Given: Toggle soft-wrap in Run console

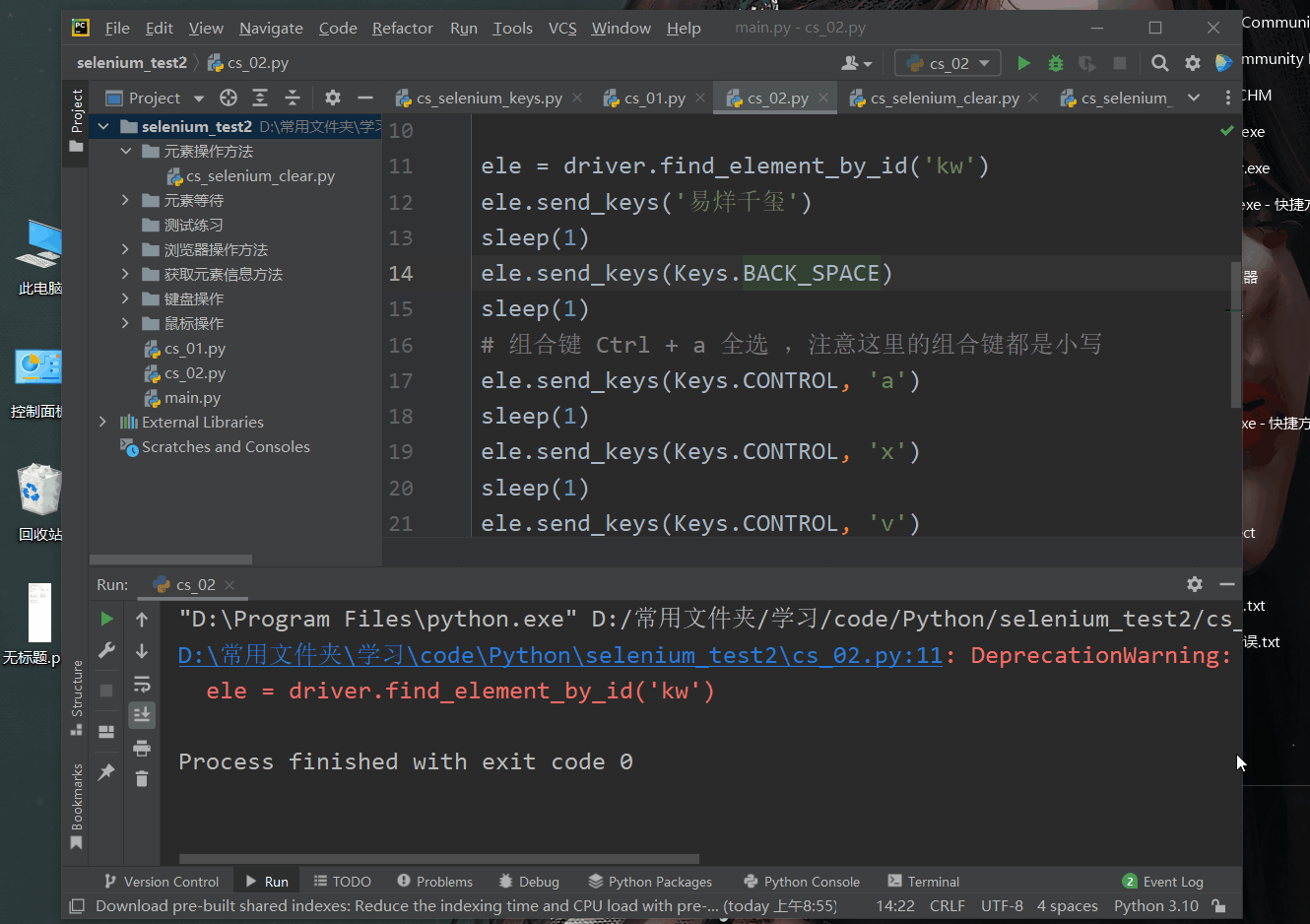Looking at the screenshot, I should click(142, 684).
